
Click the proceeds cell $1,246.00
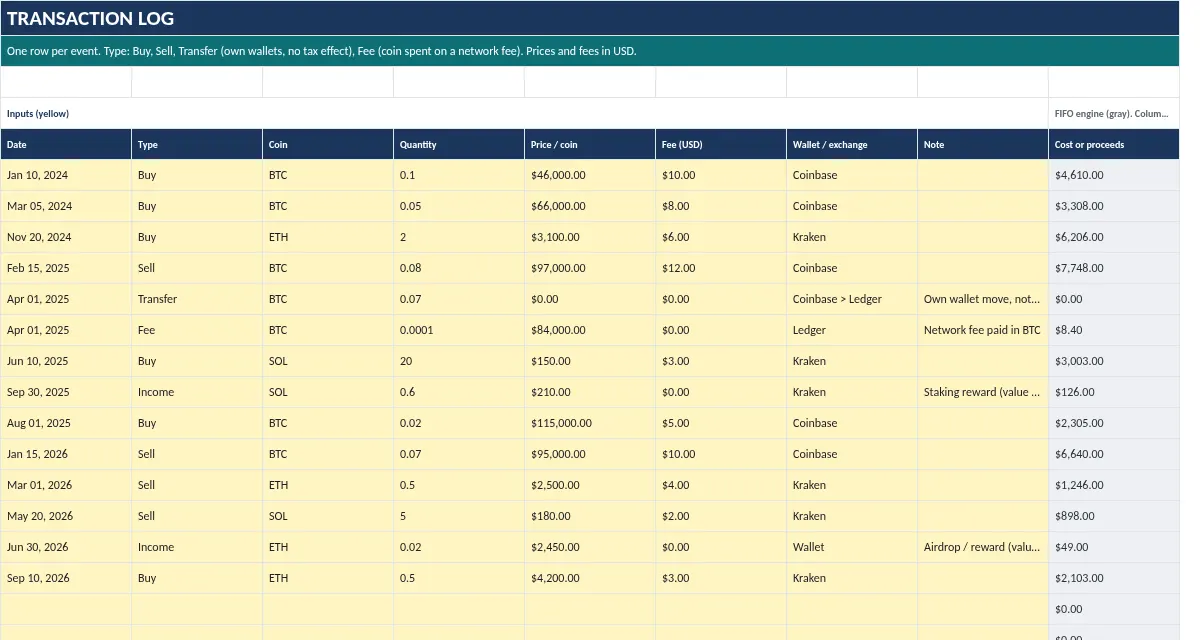click(1114, 485)
